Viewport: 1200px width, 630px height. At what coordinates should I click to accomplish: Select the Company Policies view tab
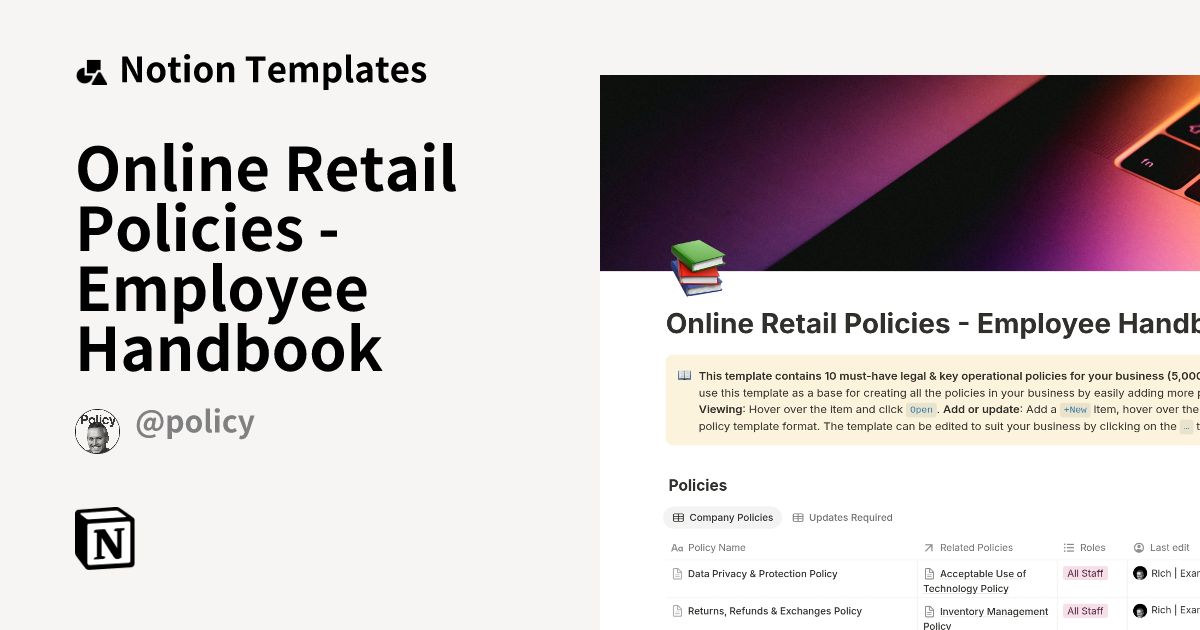click(722, 517)
